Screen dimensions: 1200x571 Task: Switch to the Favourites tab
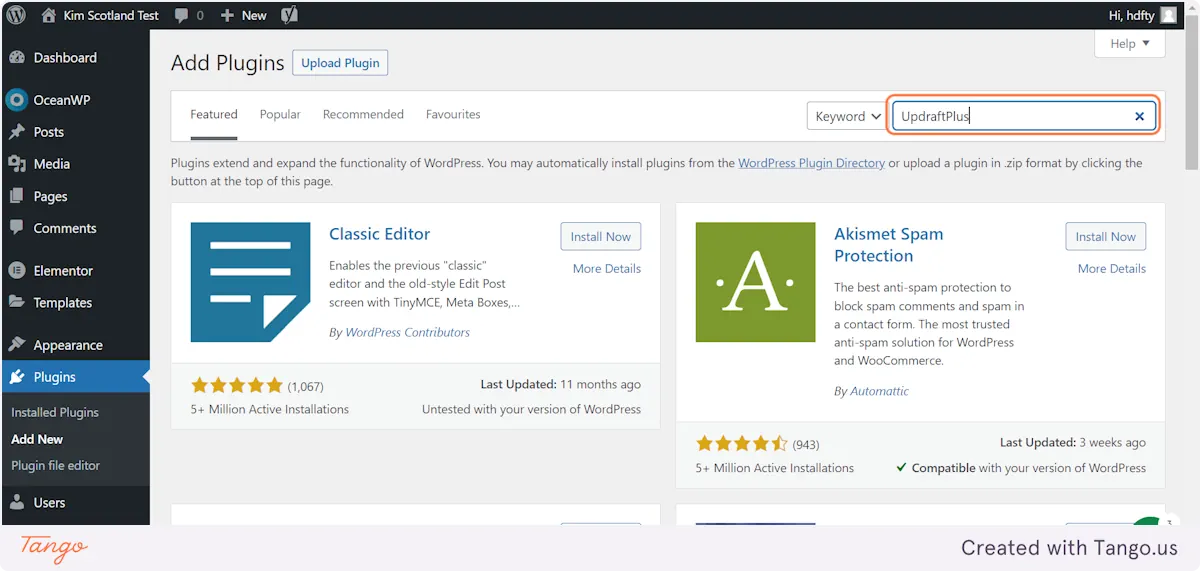coord(453,115)
